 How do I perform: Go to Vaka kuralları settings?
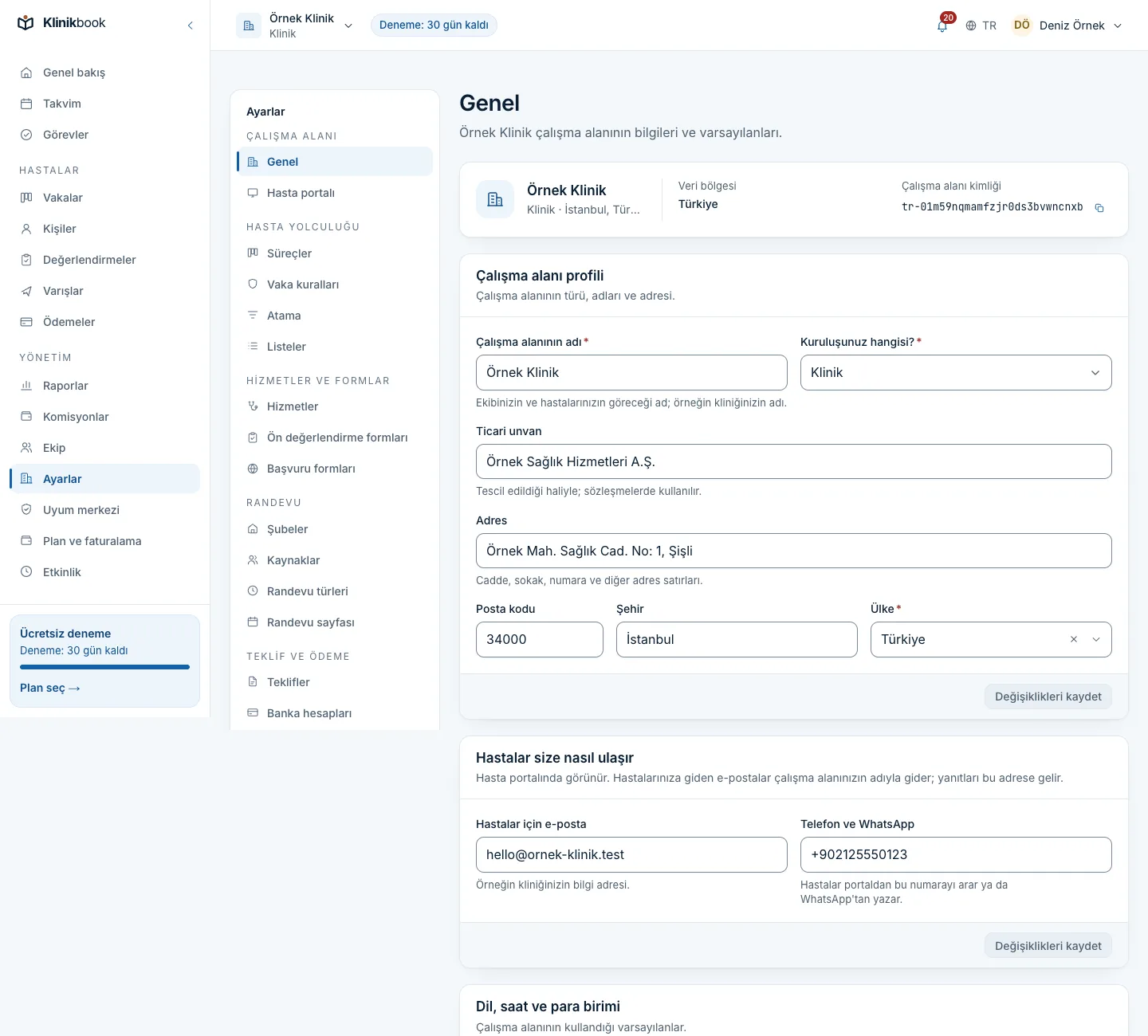pyautogui.click(x=335, y=285)
